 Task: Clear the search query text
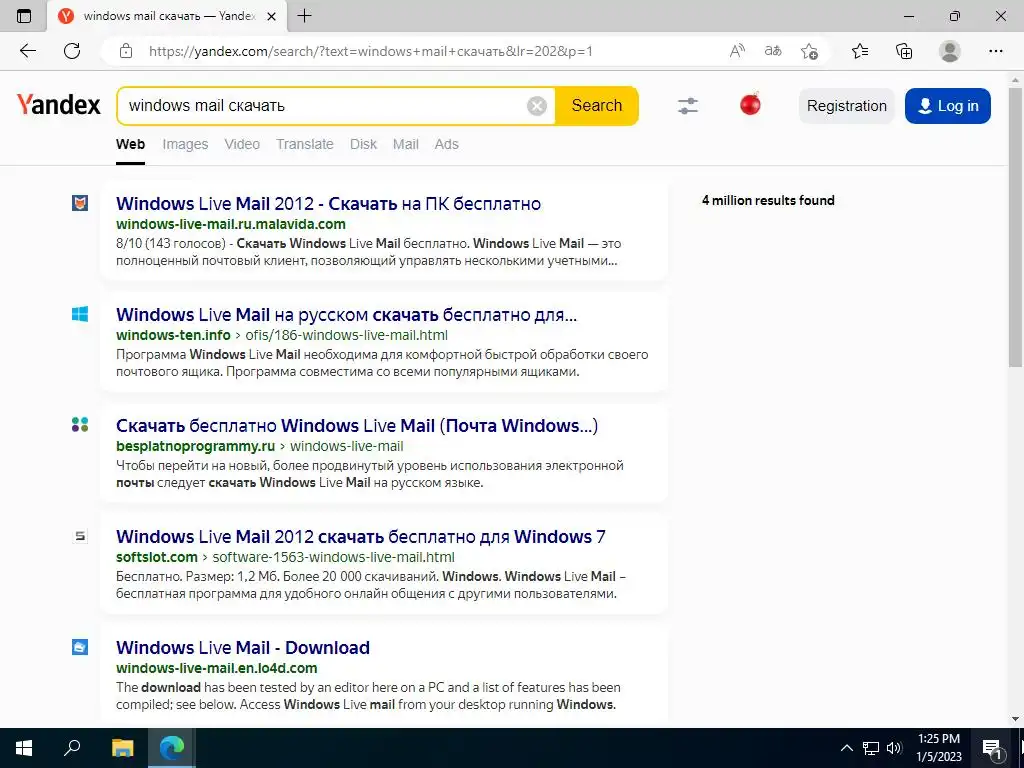tap(537, 106)
